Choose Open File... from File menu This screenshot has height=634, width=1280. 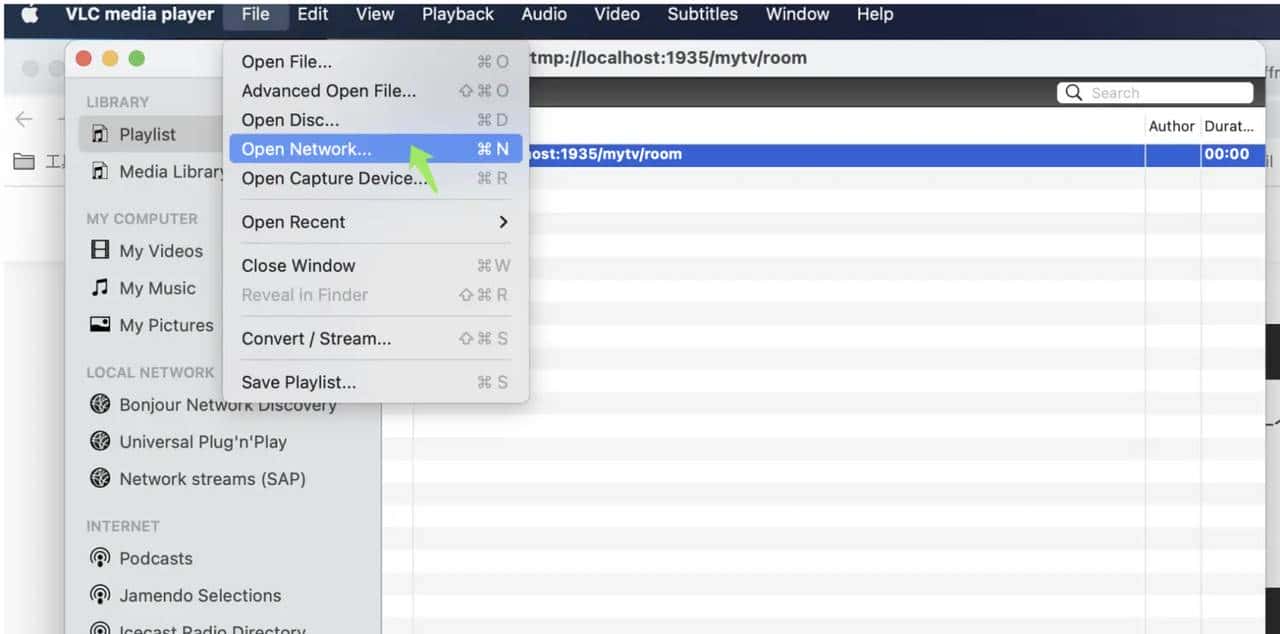point(375,62)
